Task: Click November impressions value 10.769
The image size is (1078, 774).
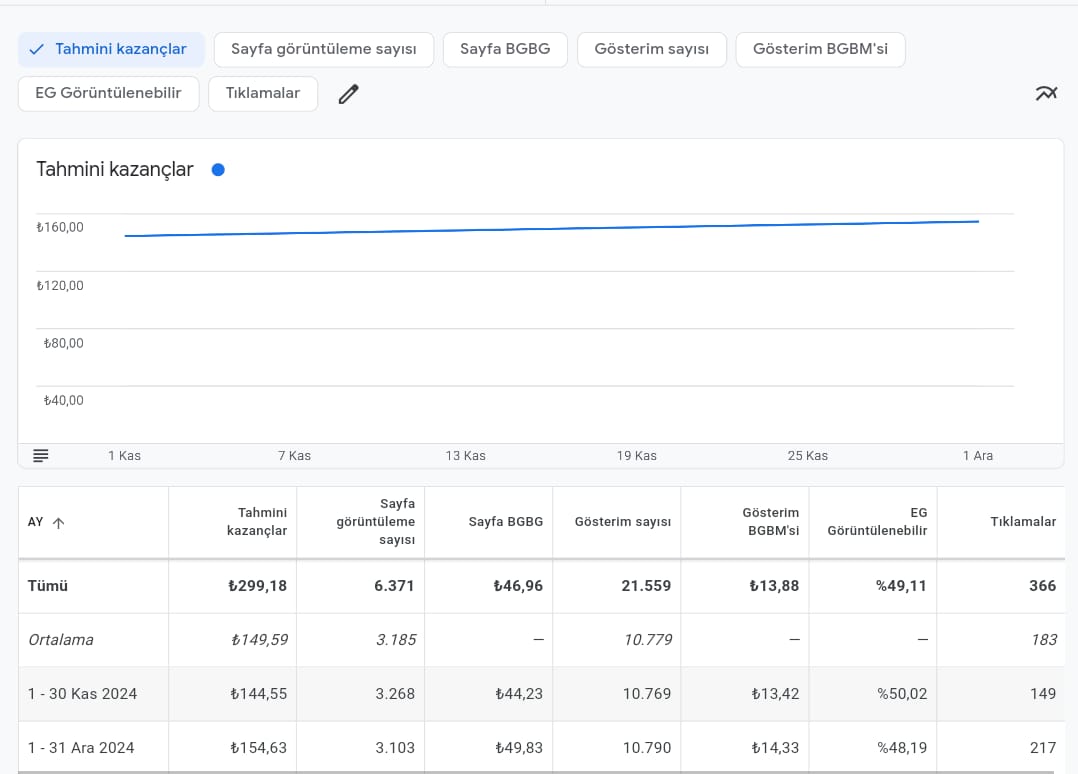Action: [646, 694]
